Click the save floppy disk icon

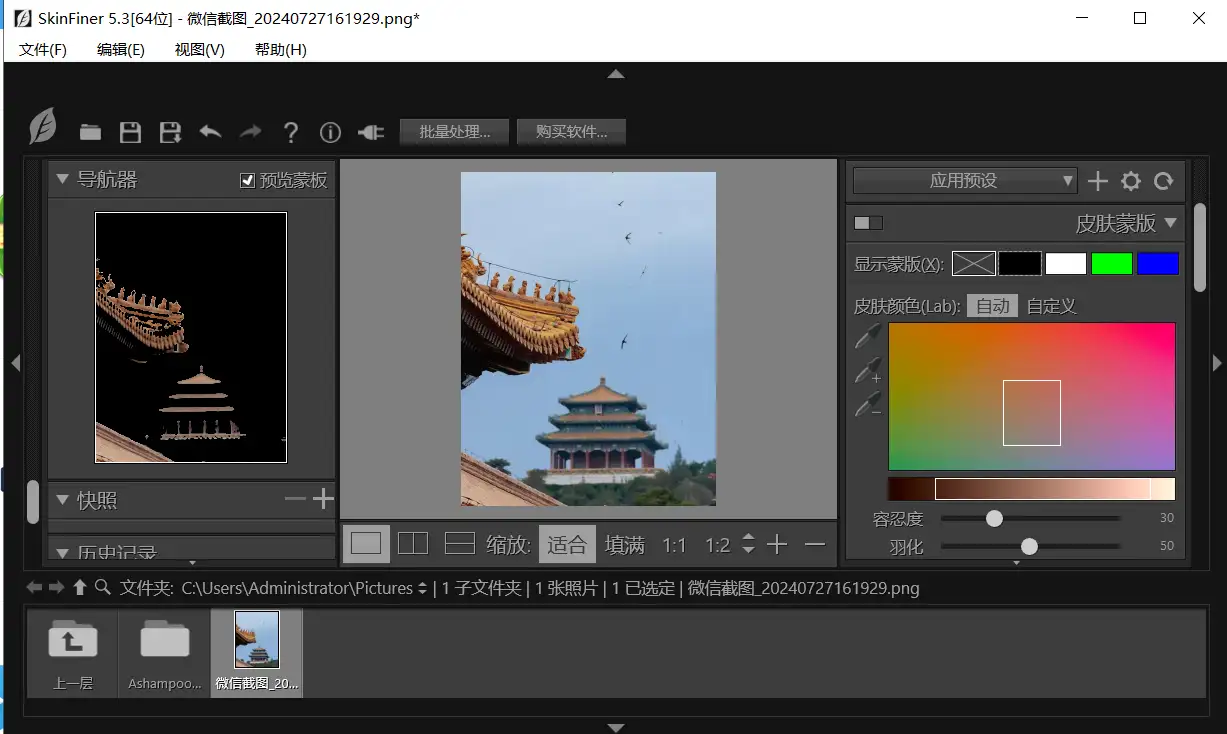pyautogui.click(x=130, y=132)
